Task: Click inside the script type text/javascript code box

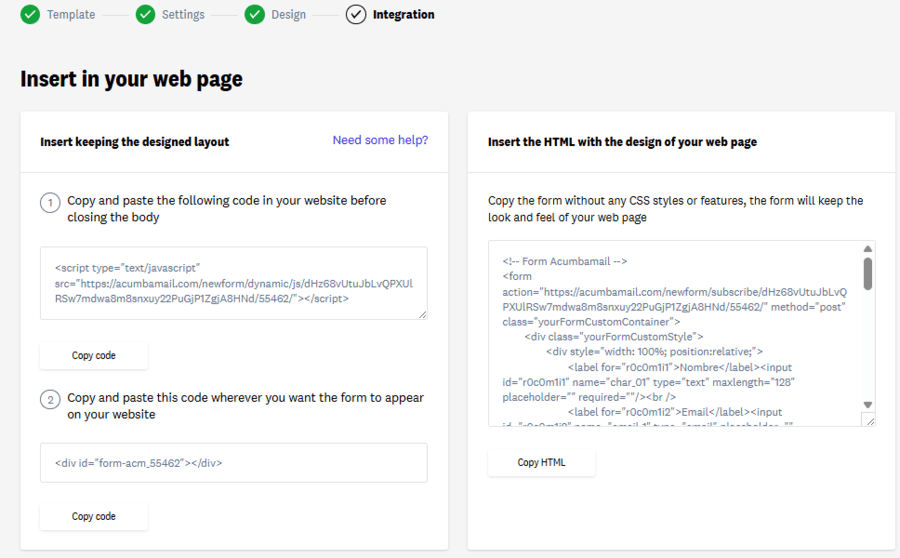Action: (234, 283)
